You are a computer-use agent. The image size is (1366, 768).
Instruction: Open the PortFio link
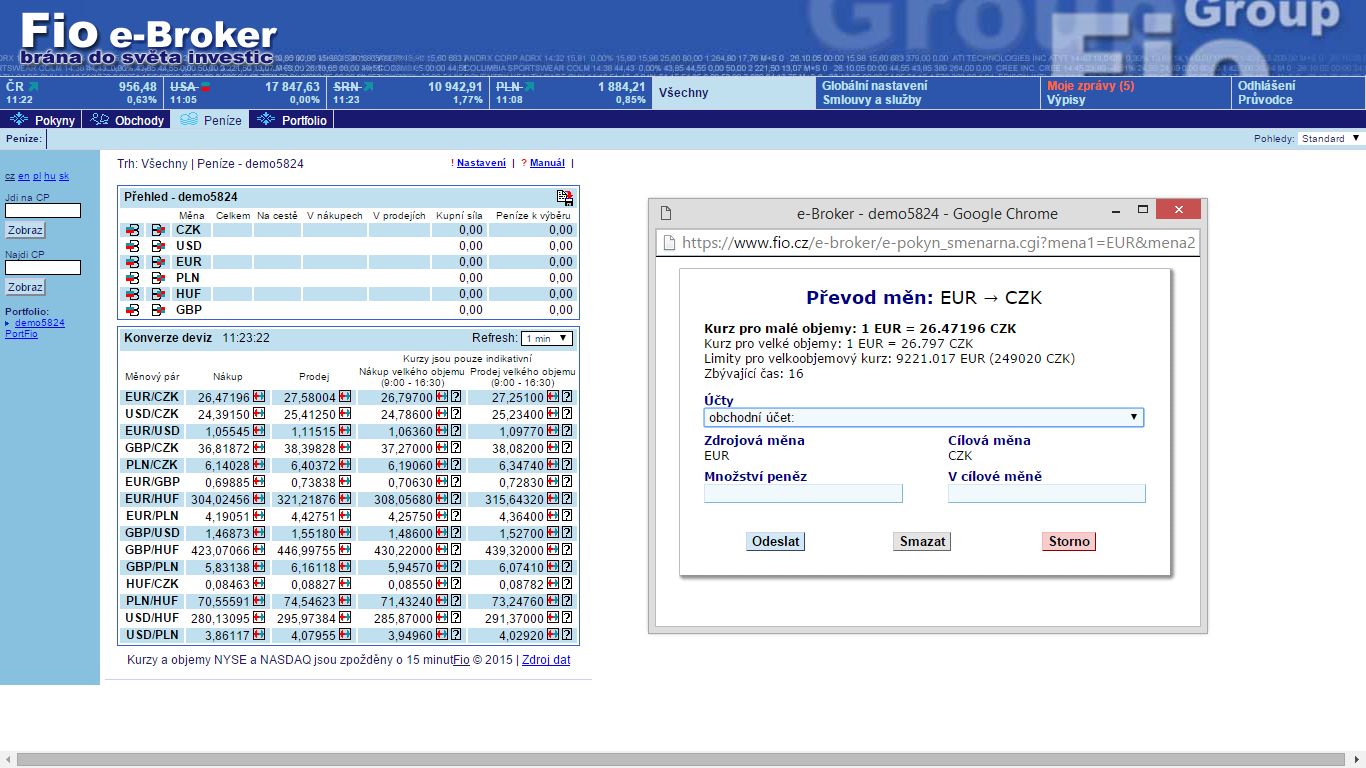pyautogui.click(x=21, y=333)
